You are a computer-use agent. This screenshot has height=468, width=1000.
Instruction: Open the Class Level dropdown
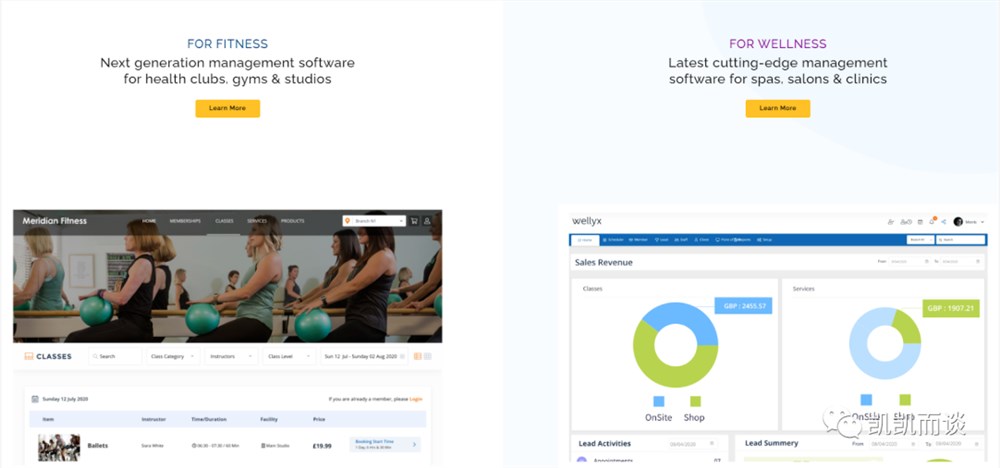pyautogui.click(x=290, y=356)
